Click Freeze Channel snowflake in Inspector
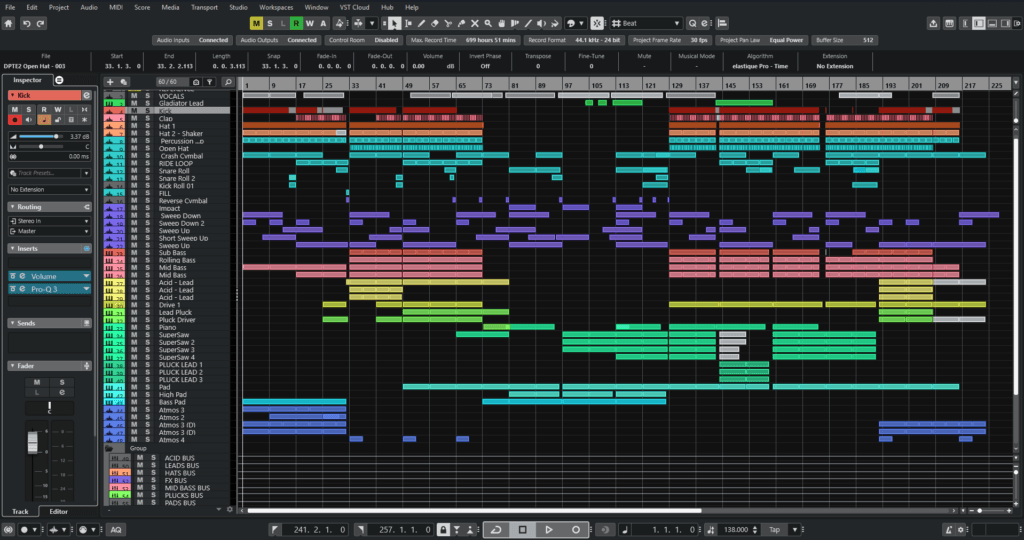 click(84, 120)
